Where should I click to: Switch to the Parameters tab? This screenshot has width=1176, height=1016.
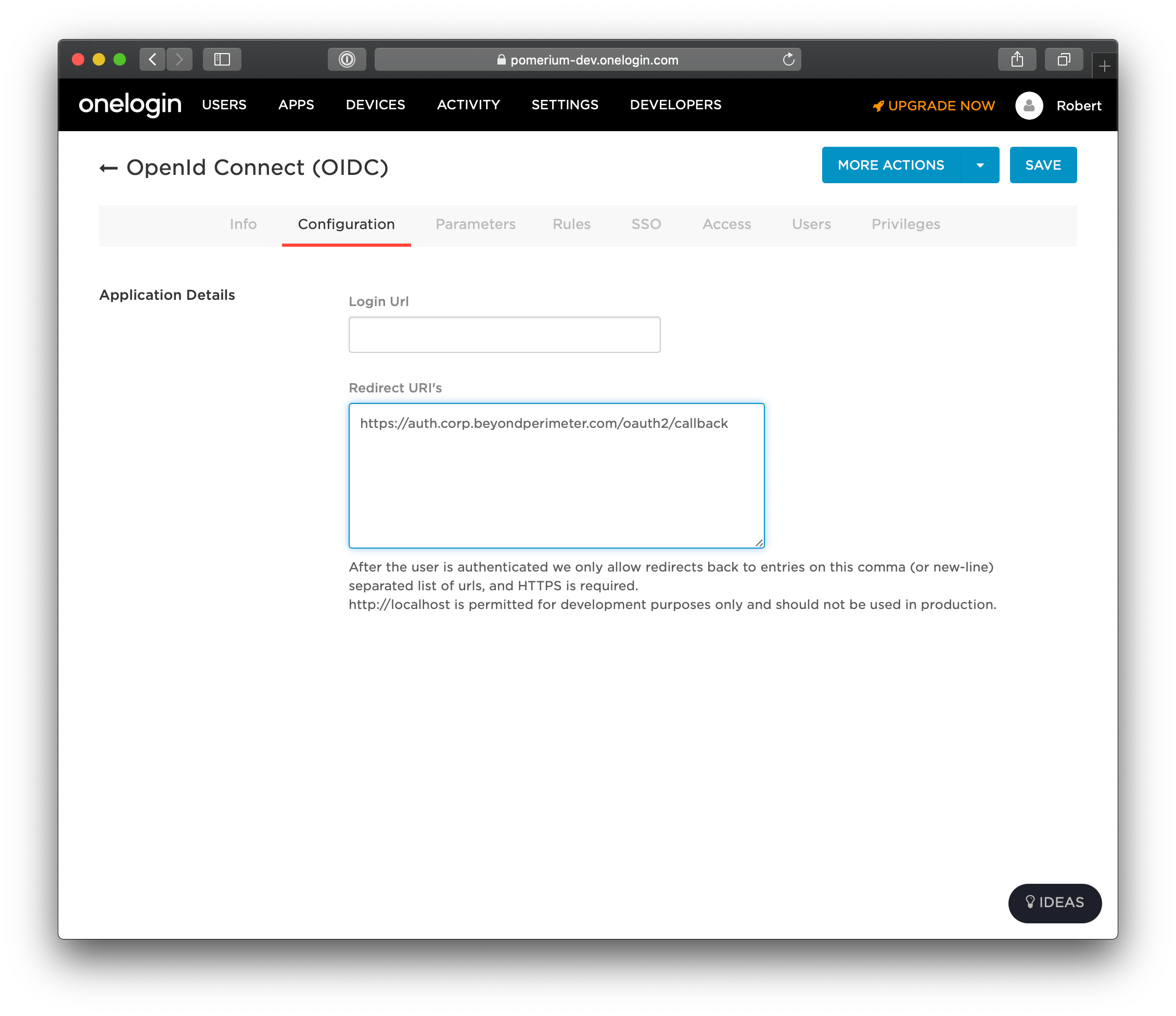point(476,224)
